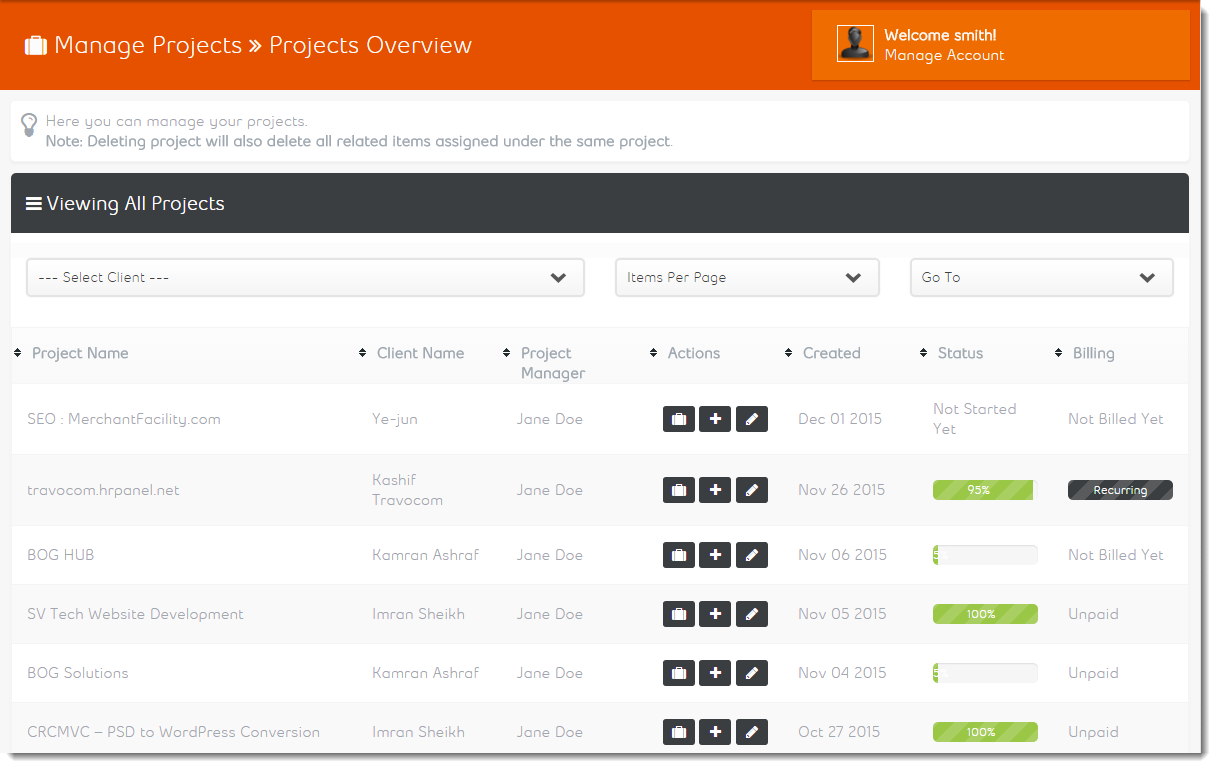Open the Select Client dropdown
This screenshot has width=1216, height=768.
pyautogui.click(x=305, y=277)
